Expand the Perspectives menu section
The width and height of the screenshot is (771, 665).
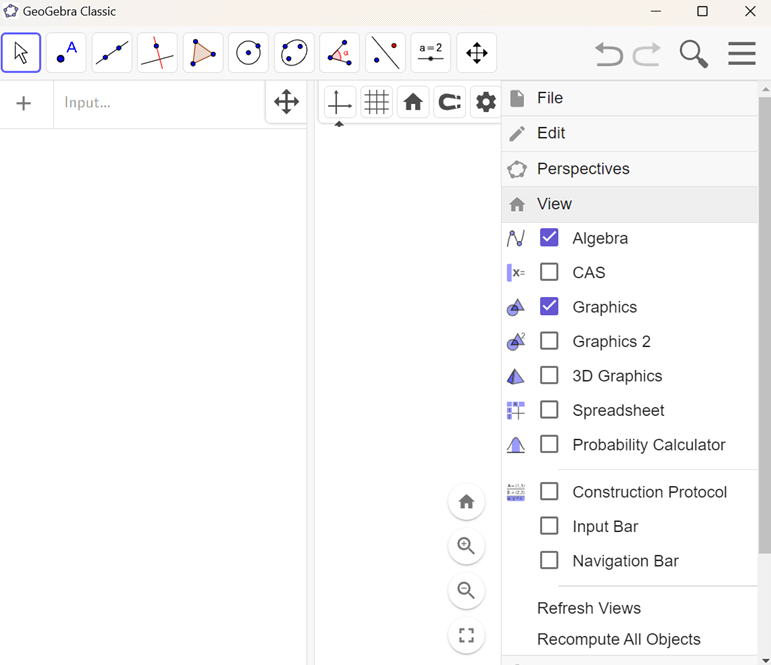[630, 169]
